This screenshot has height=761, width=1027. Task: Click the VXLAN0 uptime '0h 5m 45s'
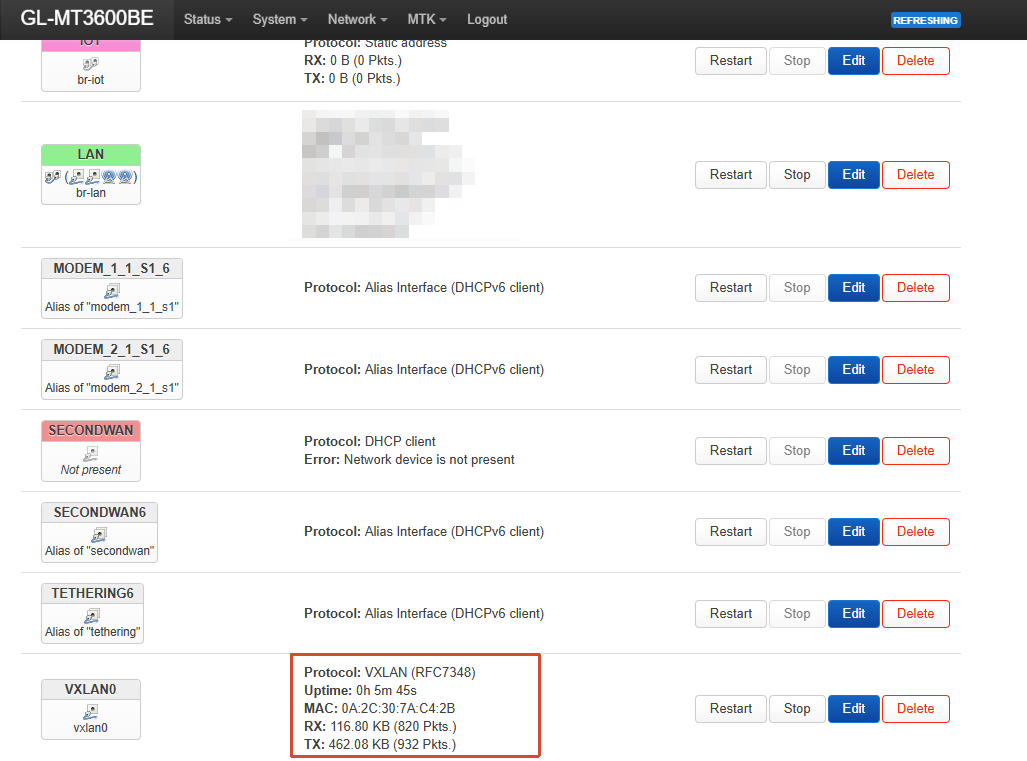click(x=386, y=691)
